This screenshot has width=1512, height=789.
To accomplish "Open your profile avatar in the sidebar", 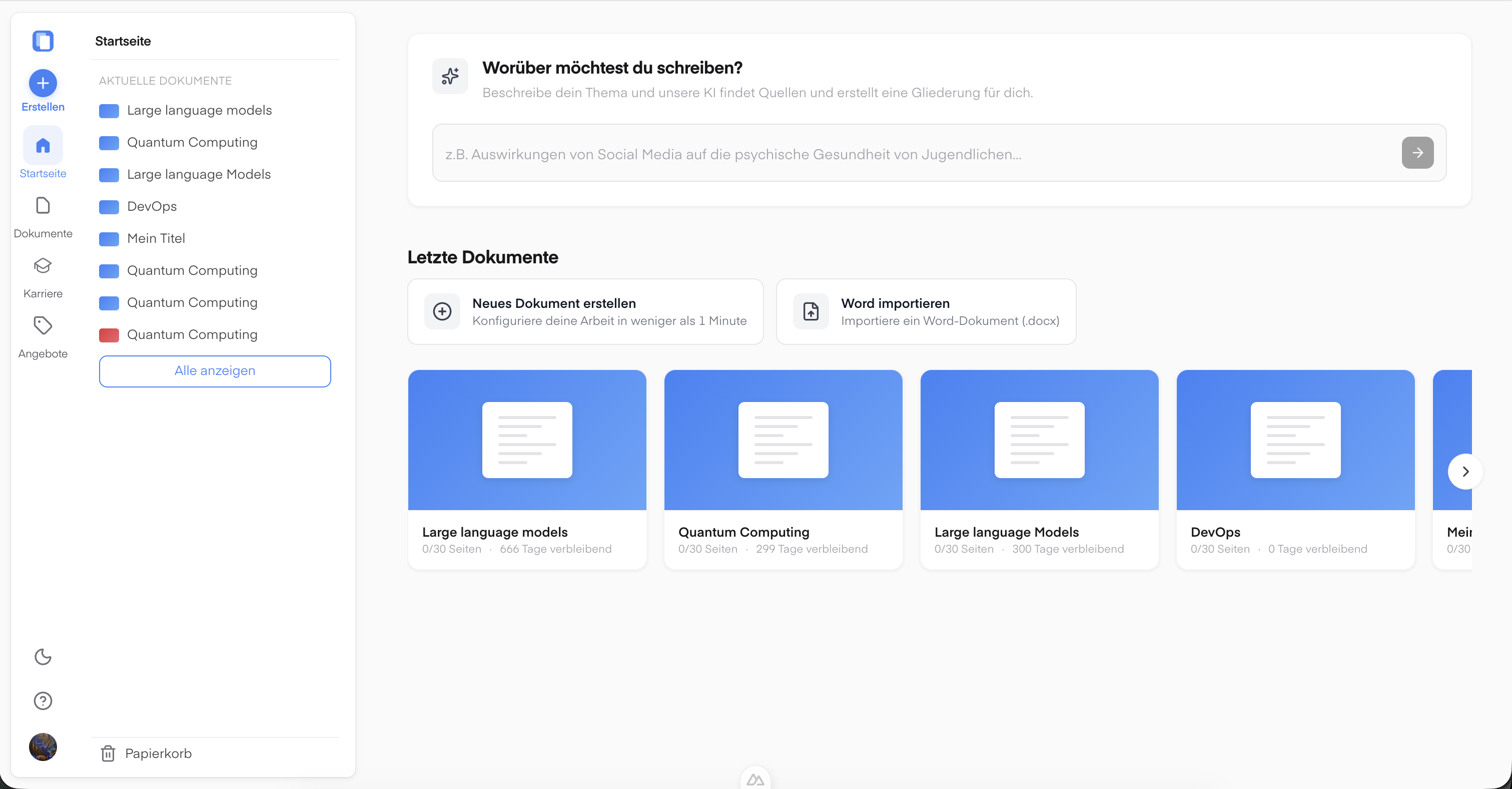I will (42, 747).
